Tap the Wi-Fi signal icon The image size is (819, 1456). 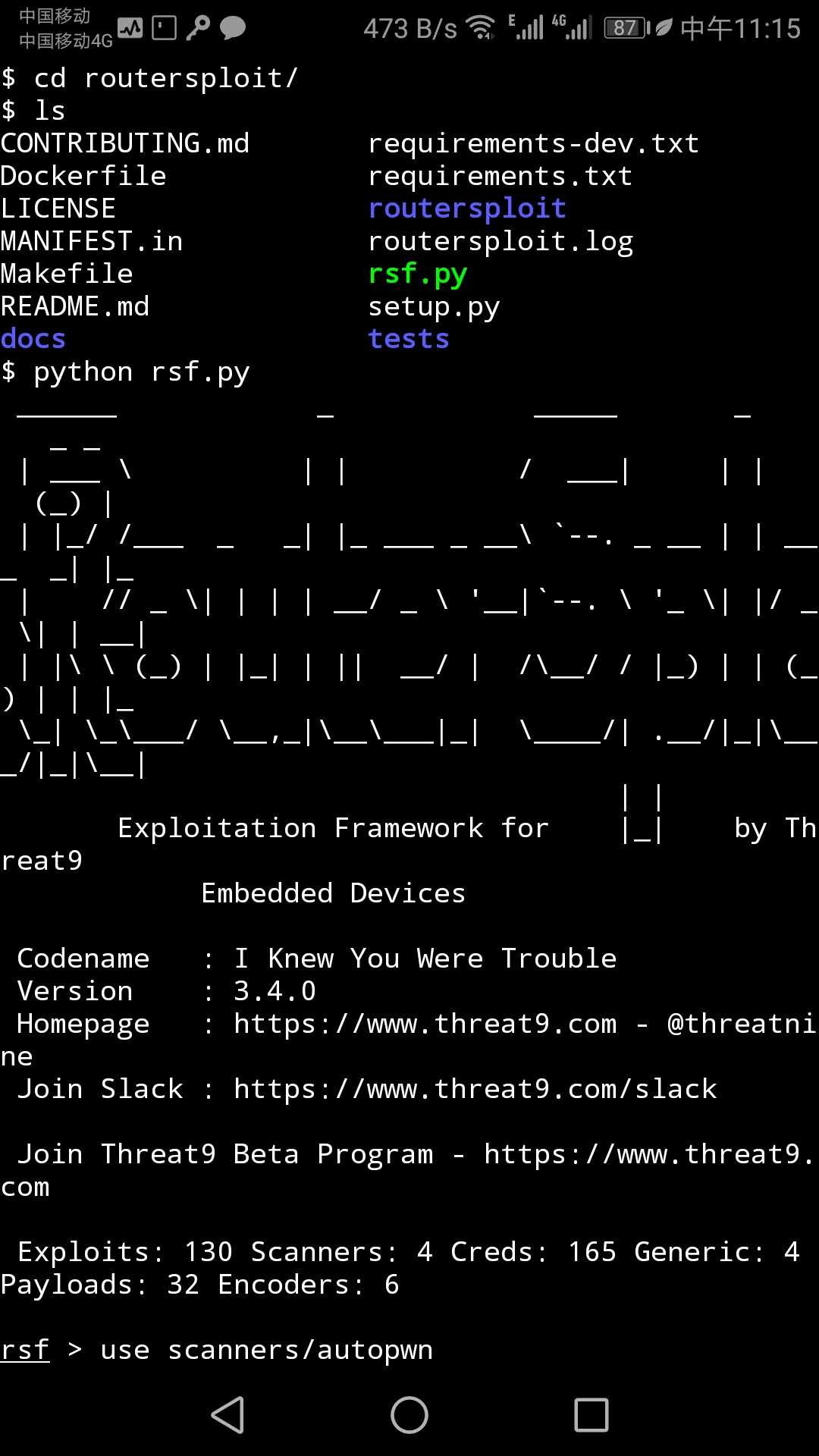(481, 28)
